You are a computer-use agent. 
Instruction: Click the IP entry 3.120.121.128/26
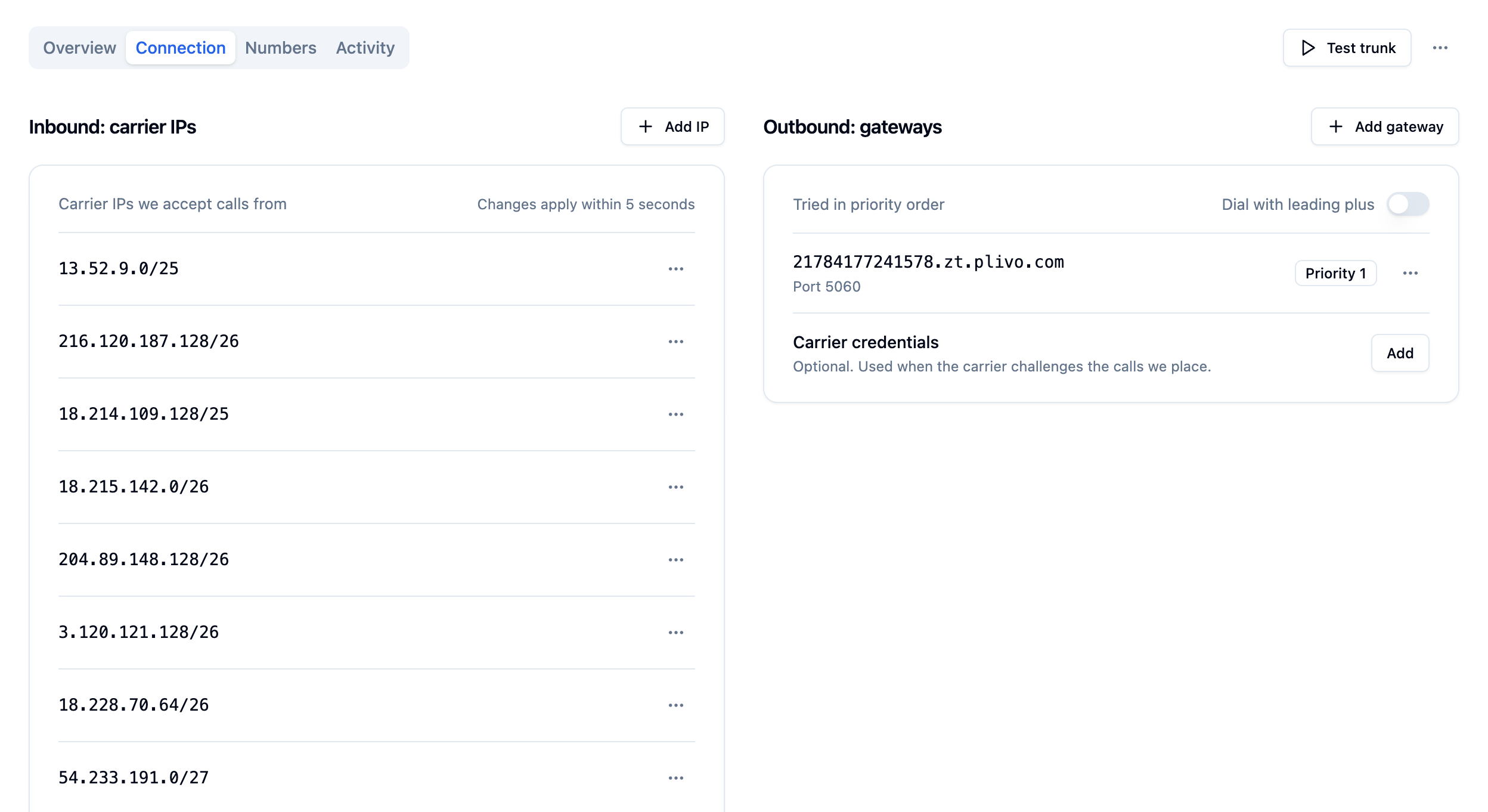pyautogui.click(x=138, y=633)
